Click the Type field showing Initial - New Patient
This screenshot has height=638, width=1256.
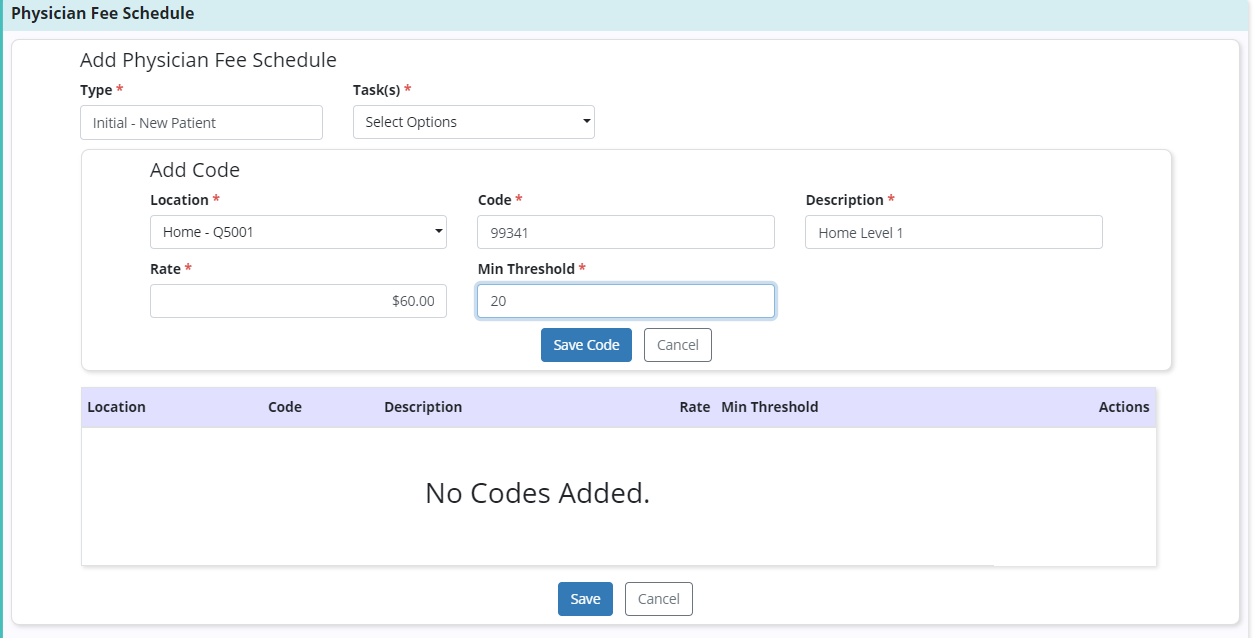(x=201, y=123)
